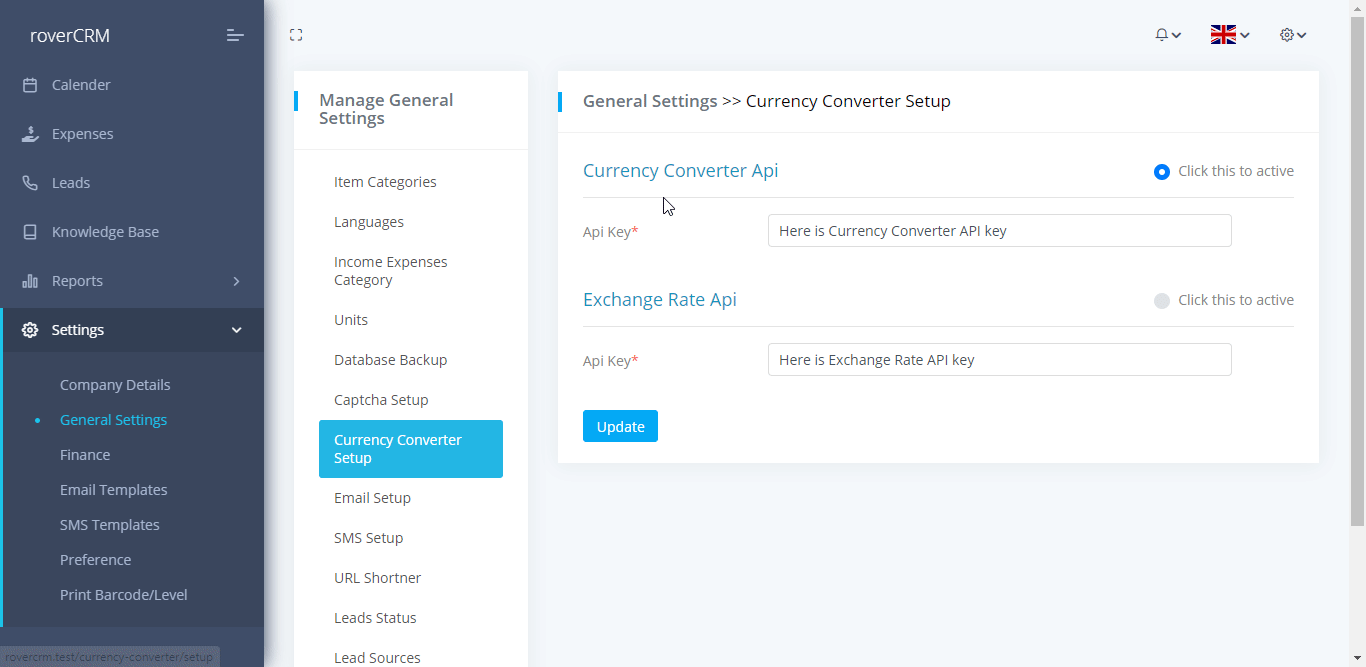The height and width of the screenshot is (667, 1366).
Task: Click the Leads phone icon
Action: pos(30,183)
